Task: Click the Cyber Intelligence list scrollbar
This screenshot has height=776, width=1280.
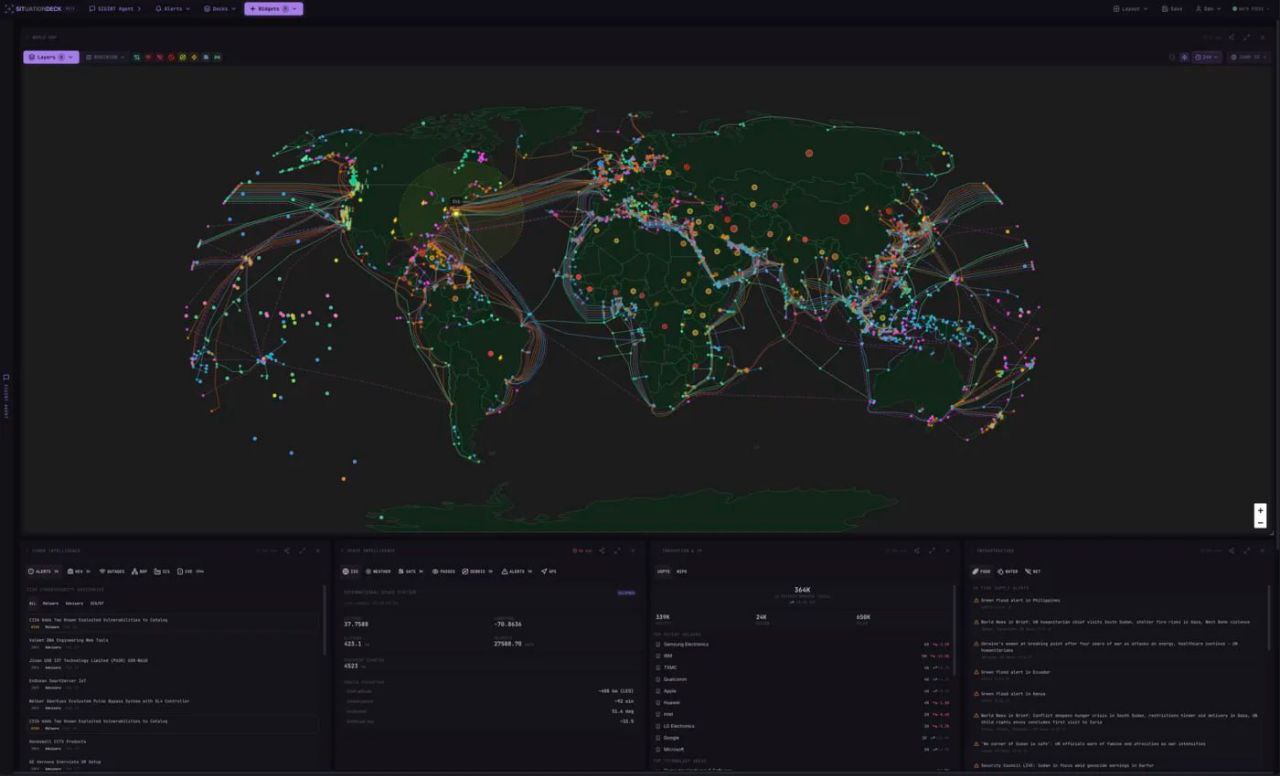Action: [x=324, y=620]
